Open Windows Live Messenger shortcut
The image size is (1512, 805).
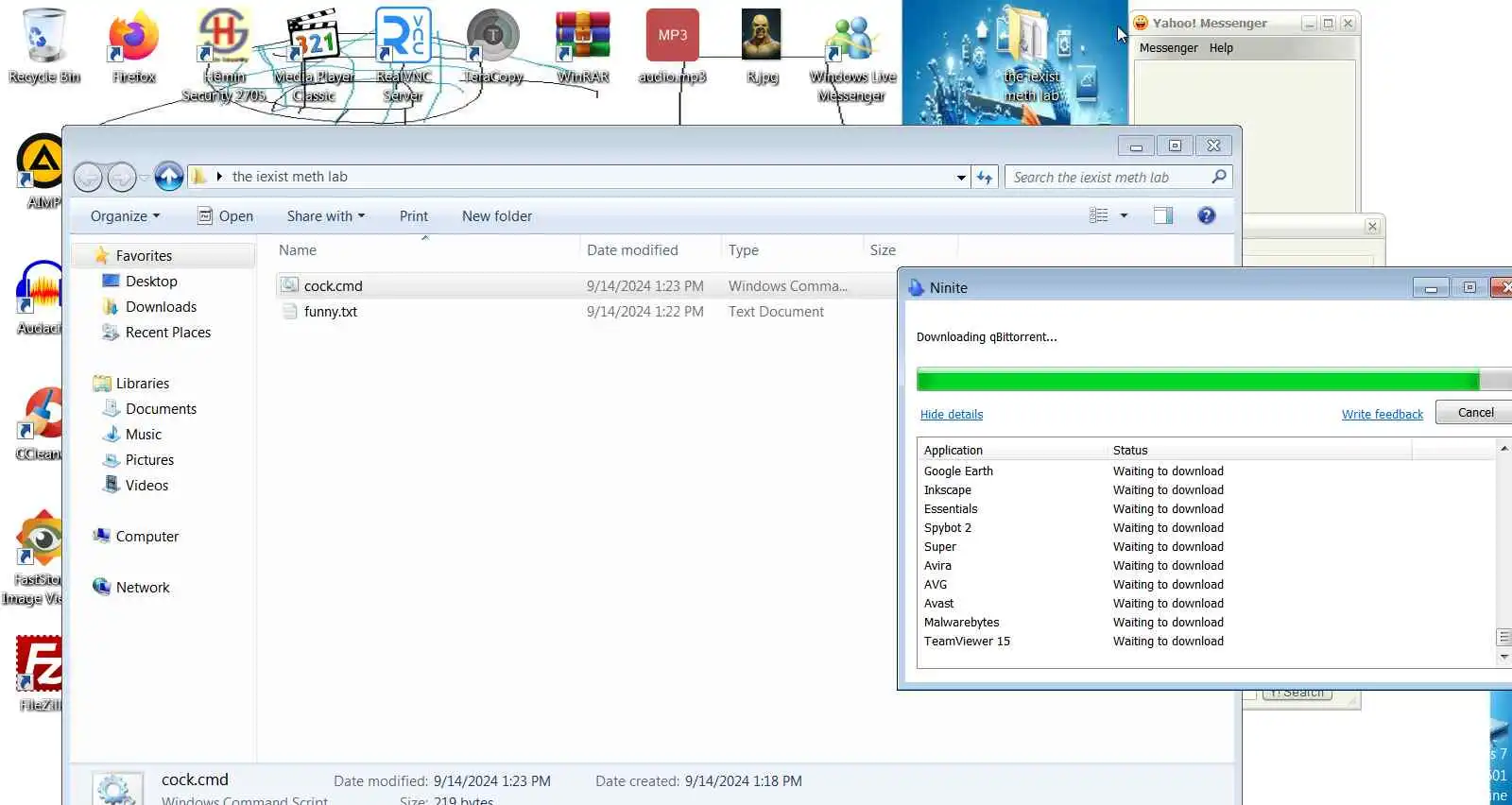[852, 55]
